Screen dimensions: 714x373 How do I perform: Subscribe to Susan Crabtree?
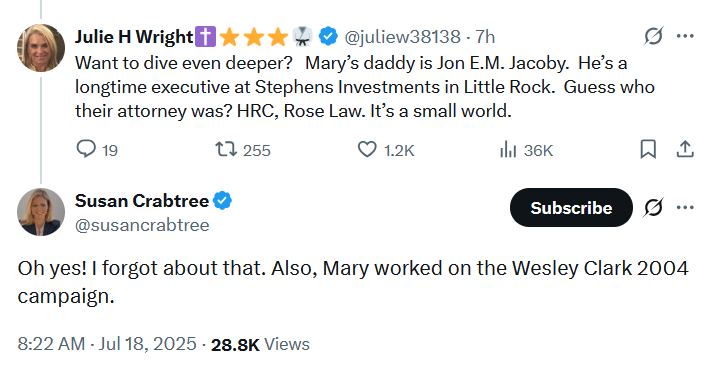coord(571,208)
